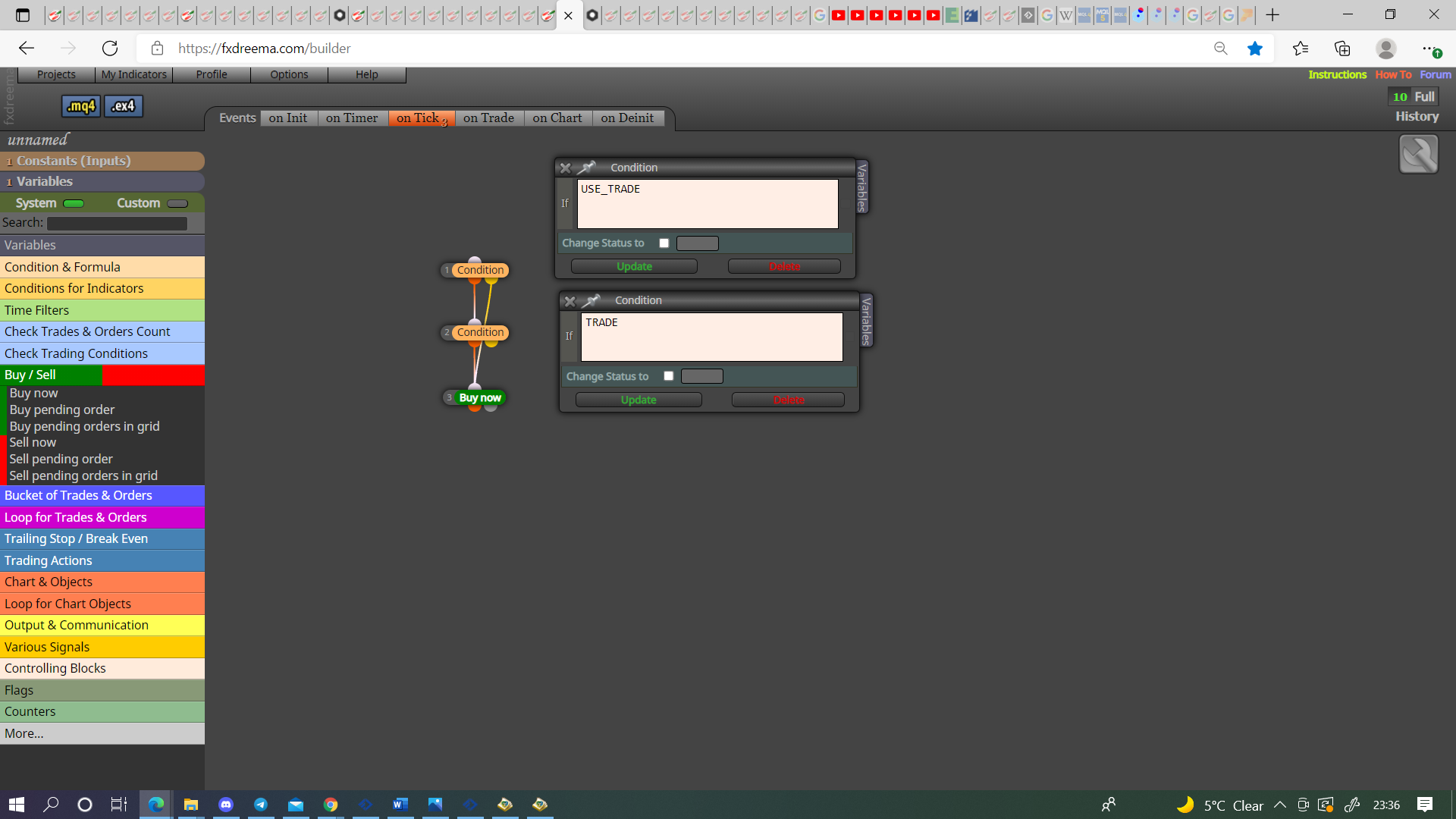The width and height of the screenshot is (1456, 819).
Task: Open the wrench settings tool
Action: pyautogui.click(x=1418, y=154)
